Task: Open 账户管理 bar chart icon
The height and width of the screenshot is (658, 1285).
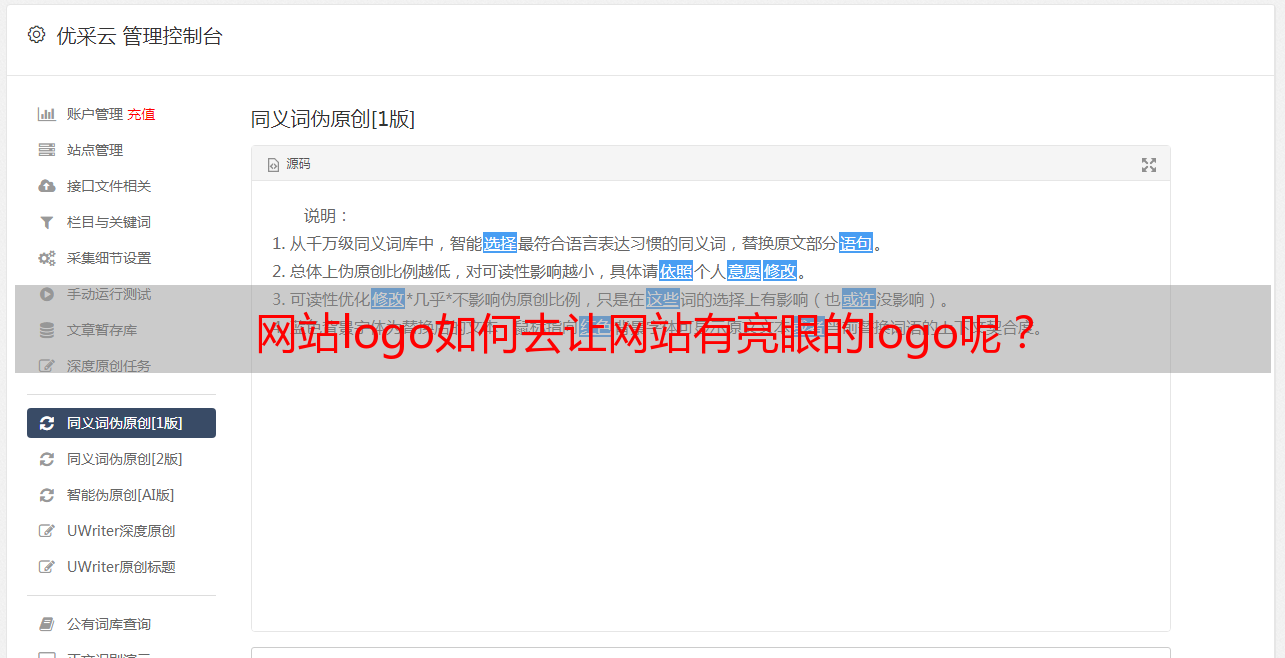Action: [46, 114]
